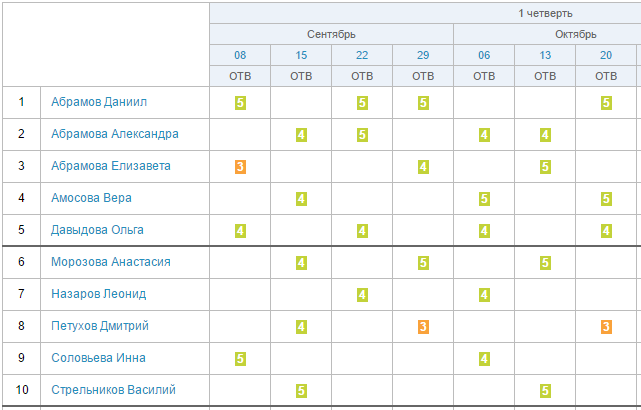Open the lesson dated 20 October

pos(606,55)
